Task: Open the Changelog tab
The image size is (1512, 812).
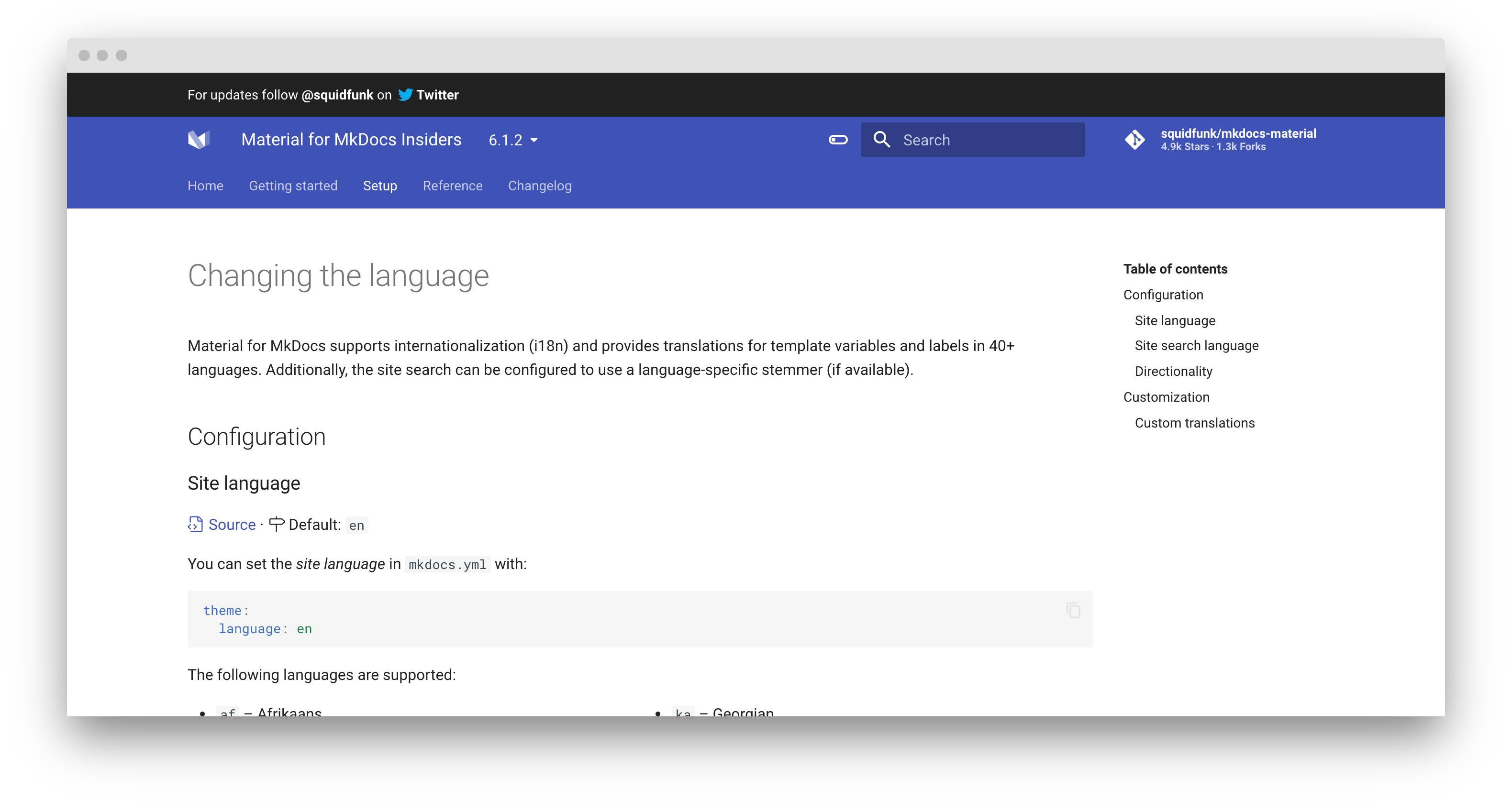Action: (539, 186)
